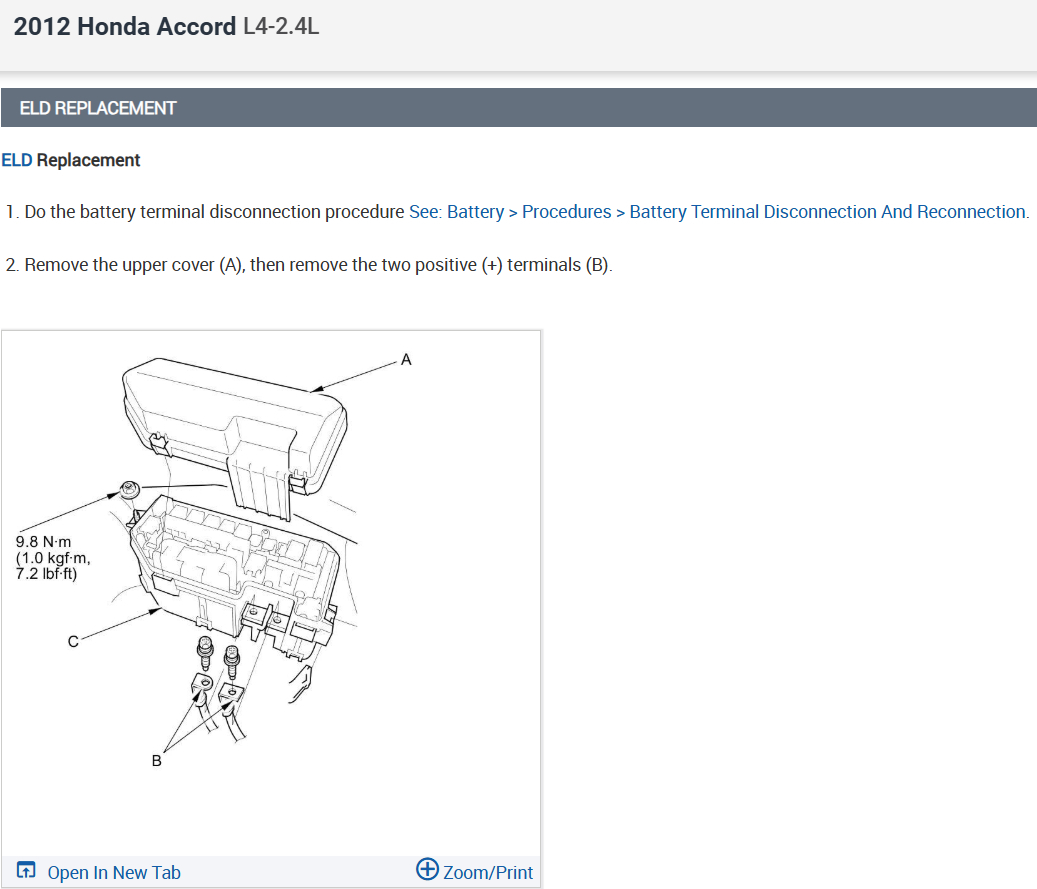The image size is (1037, 889).
Task: Click the ELD REPLACEMENT section header
Action: point(518,108)
